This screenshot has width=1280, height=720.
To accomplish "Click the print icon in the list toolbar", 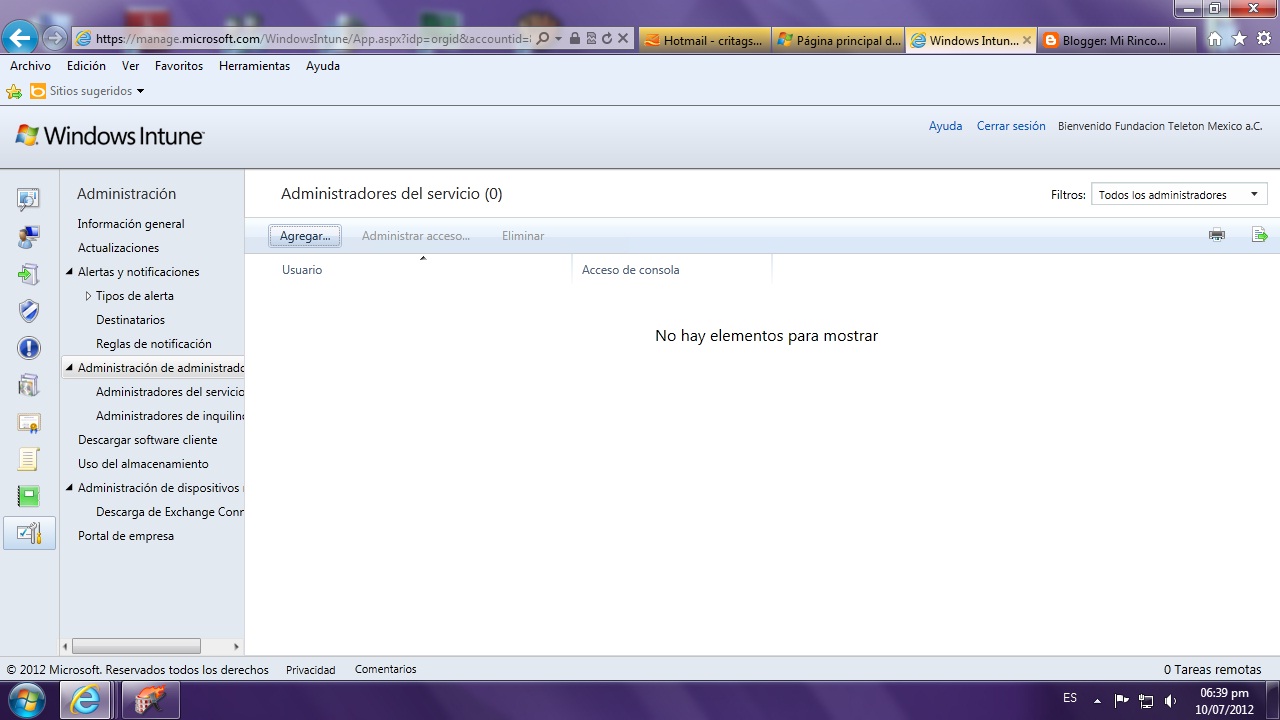I will coord(1217,235).
